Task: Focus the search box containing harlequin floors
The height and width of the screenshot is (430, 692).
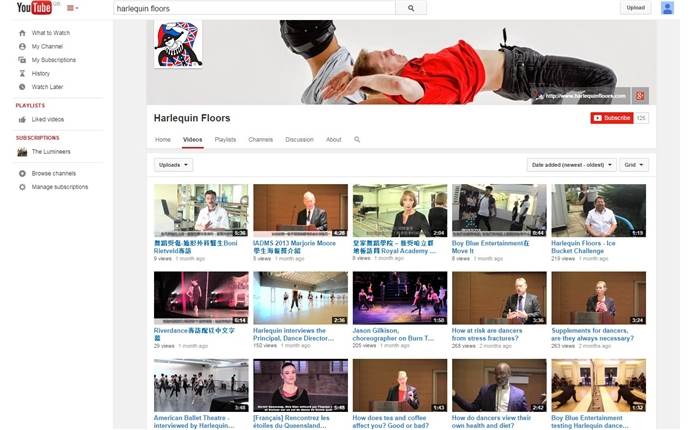Action: pyautogui.click(x=254, y=8)
